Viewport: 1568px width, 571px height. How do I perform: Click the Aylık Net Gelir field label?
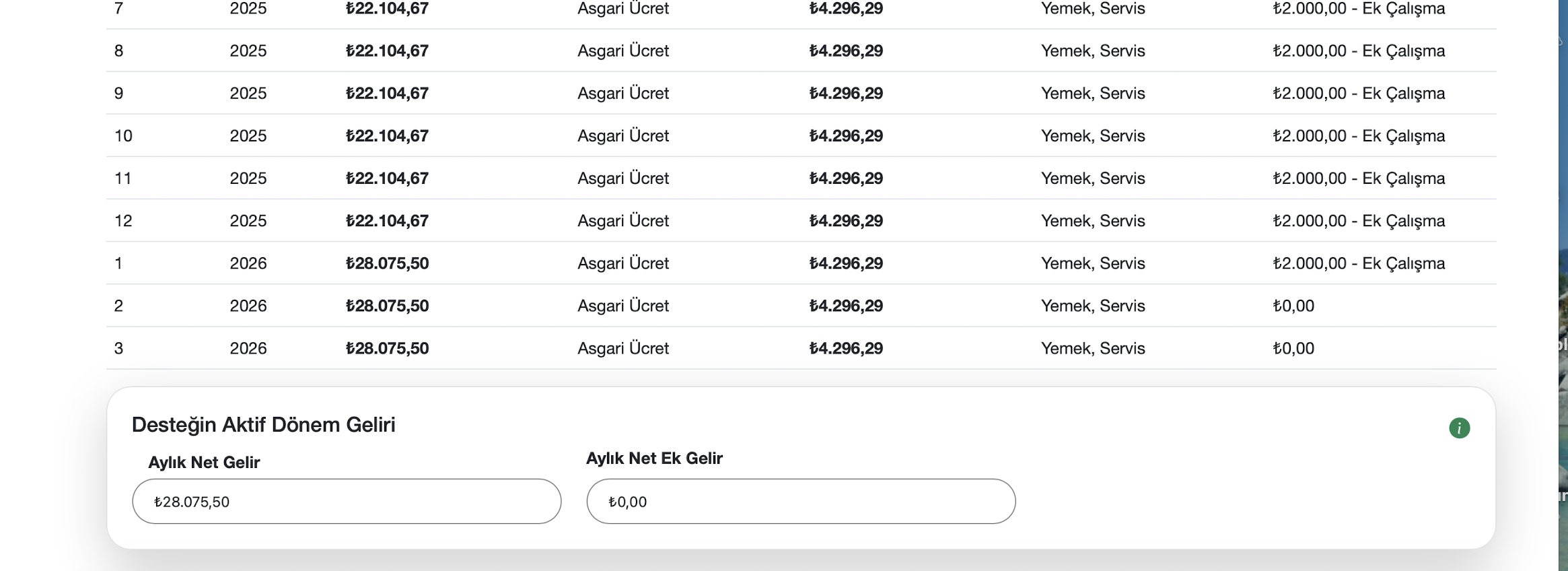coord(204,462)
